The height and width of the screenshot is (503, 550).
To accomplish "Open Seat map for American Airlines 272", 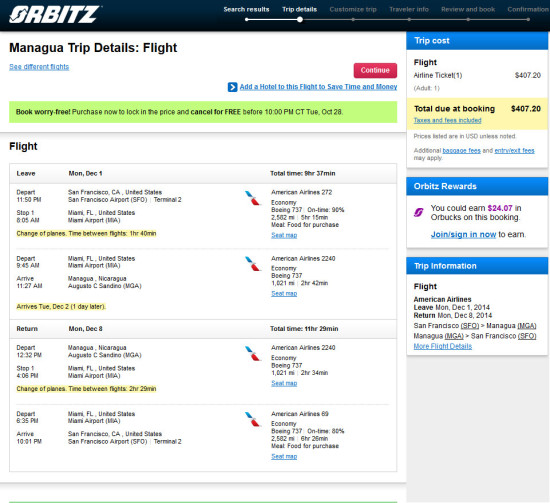I will (x=284, y=235).
